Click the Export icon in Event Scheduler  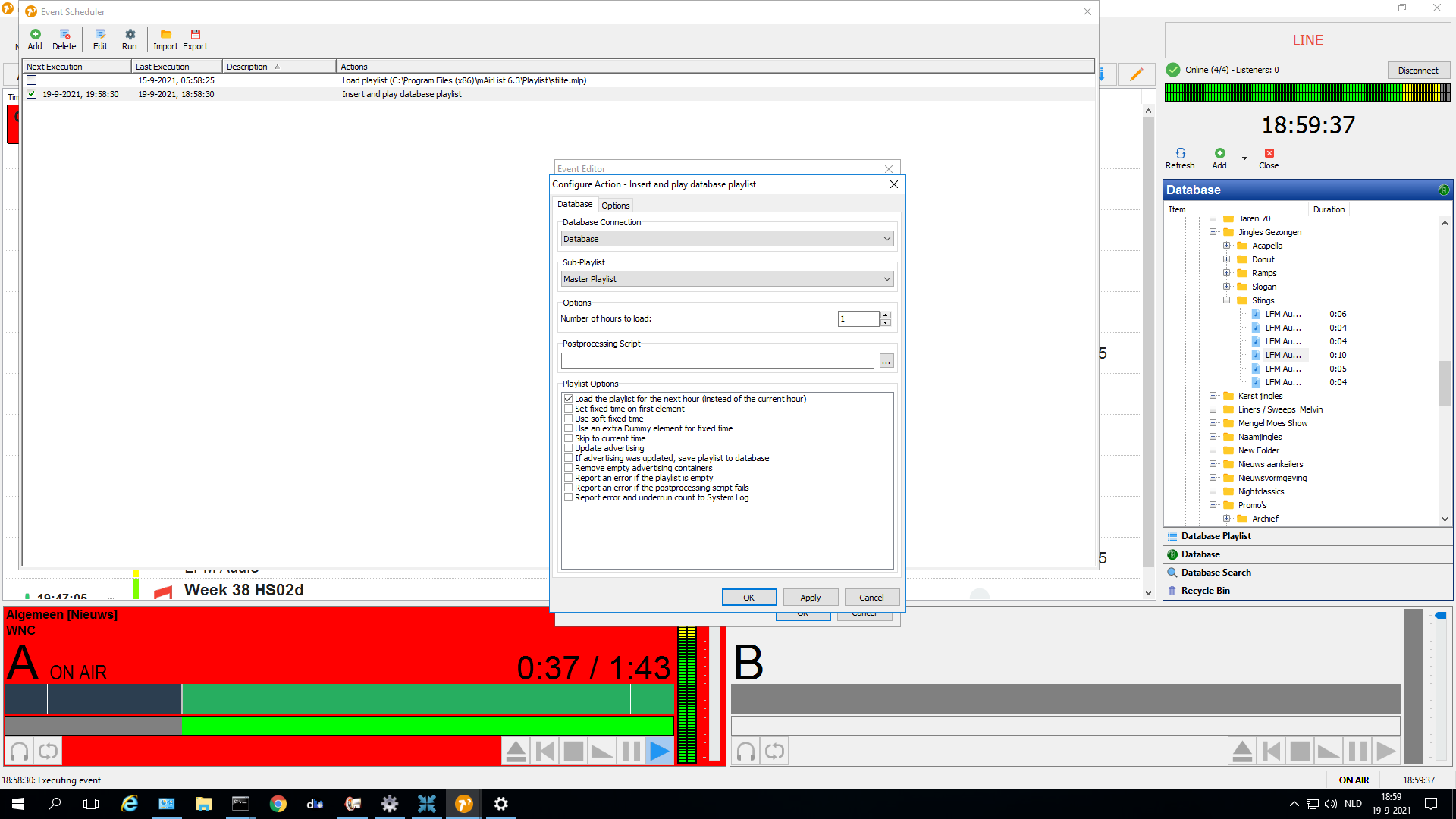click(x=195, y=35)
